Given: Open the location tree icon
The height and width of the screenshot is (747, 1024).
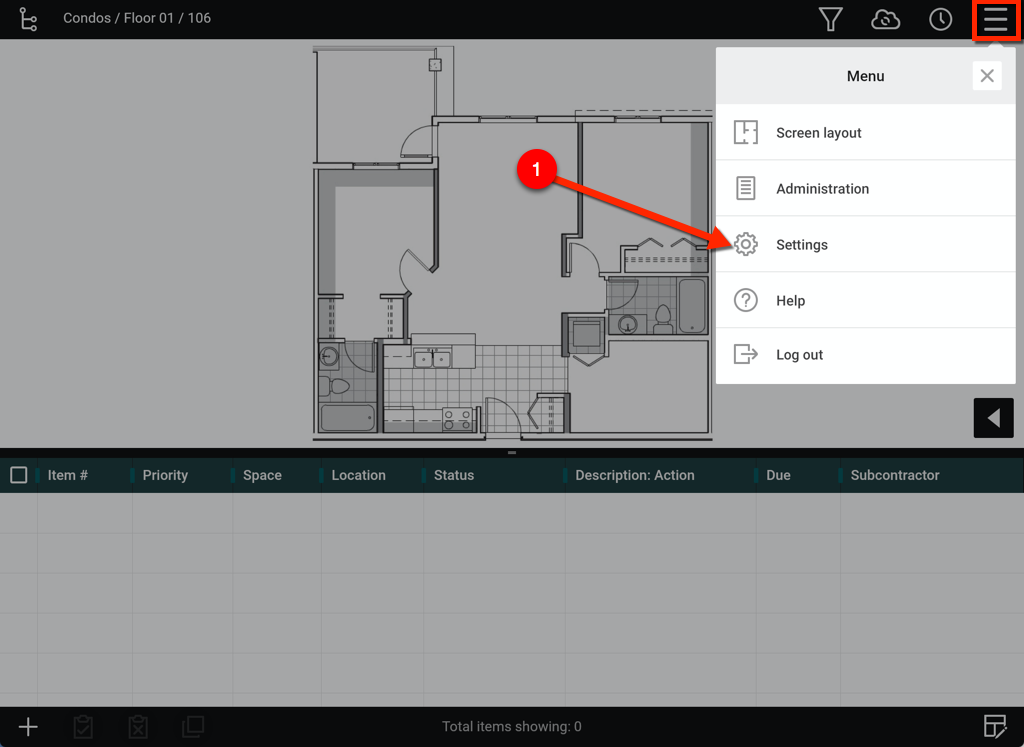Looking at the screenshot, I should point(28,19).
